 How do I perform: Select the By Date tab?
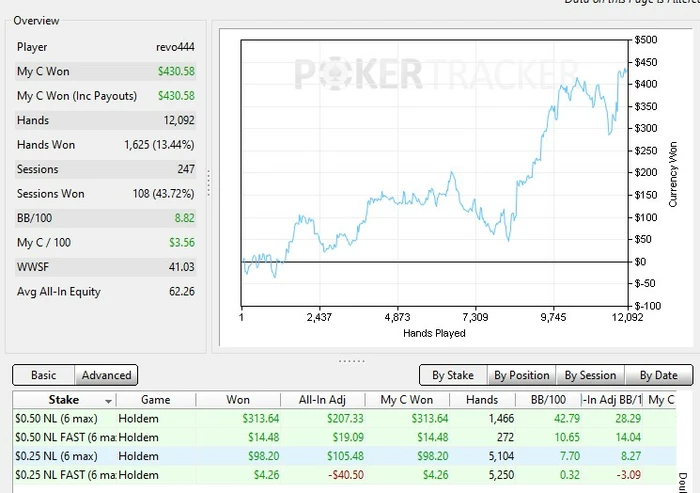(658, 375)
